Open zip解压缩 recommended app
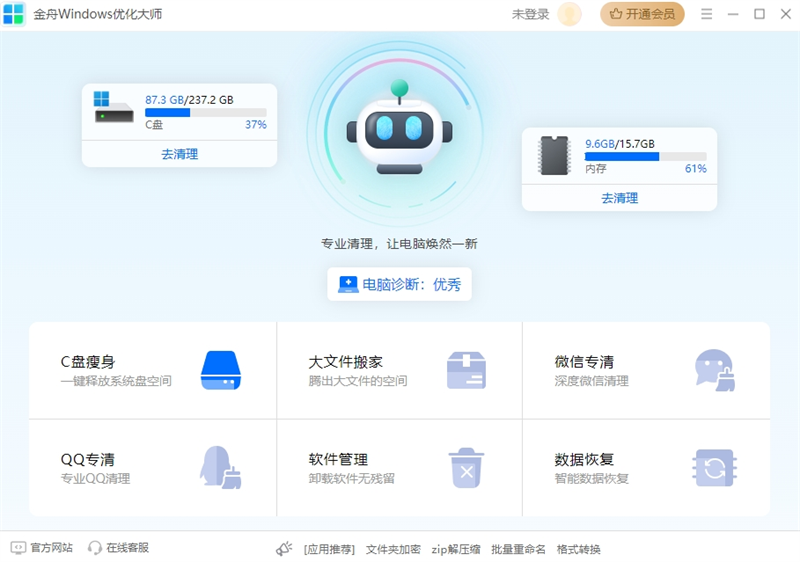This screenshot has width=800, height=562. point(456,549)
